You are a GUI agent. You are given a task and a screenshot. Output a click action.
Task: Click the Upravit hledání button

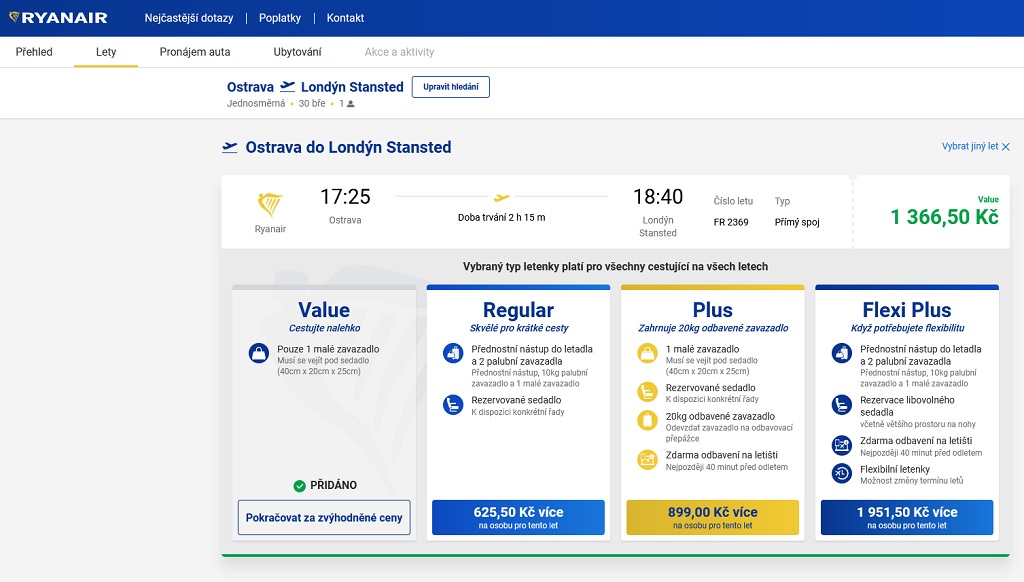click(x=451, y=87)
